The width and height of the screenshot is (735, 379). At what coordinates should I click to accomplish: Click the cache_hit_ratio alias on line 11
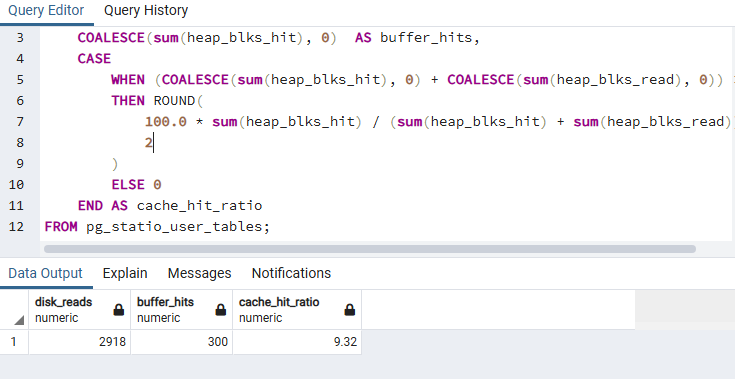[x=199, y=206]
